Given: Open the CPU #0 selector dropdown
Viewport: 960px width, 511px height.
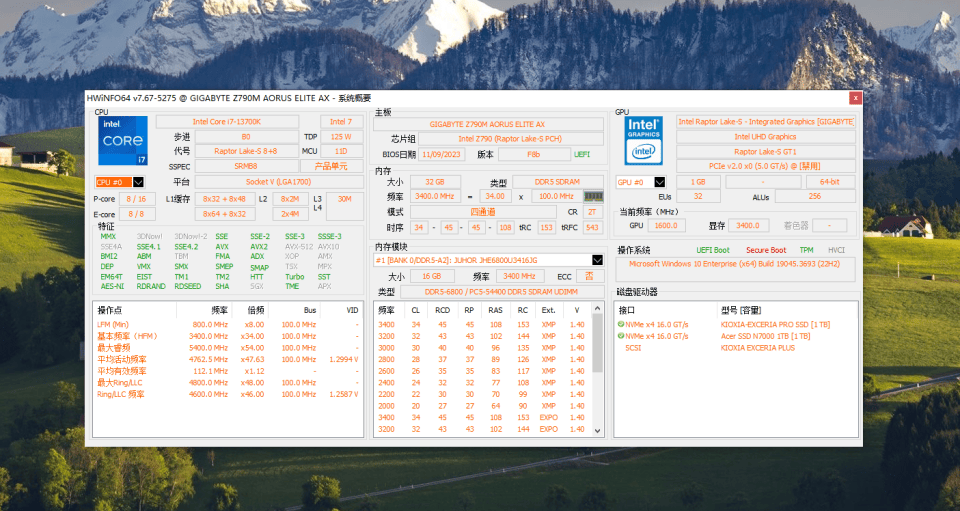Looking at the screenshot, I should [138, 182].
